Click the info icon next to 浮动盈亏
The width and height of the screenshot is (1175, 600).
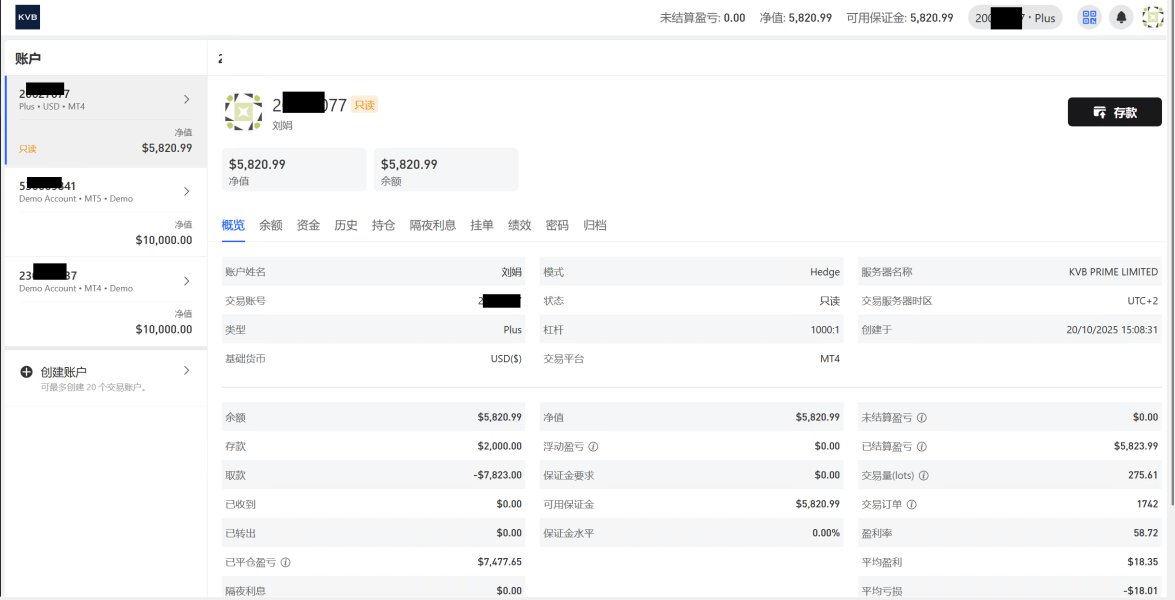[593, 446]
